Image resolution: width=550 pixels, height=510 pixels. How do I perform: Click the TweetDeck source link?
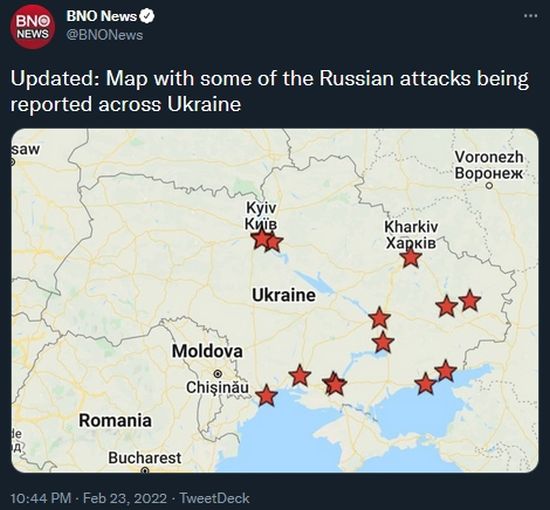tap(214, 498)
